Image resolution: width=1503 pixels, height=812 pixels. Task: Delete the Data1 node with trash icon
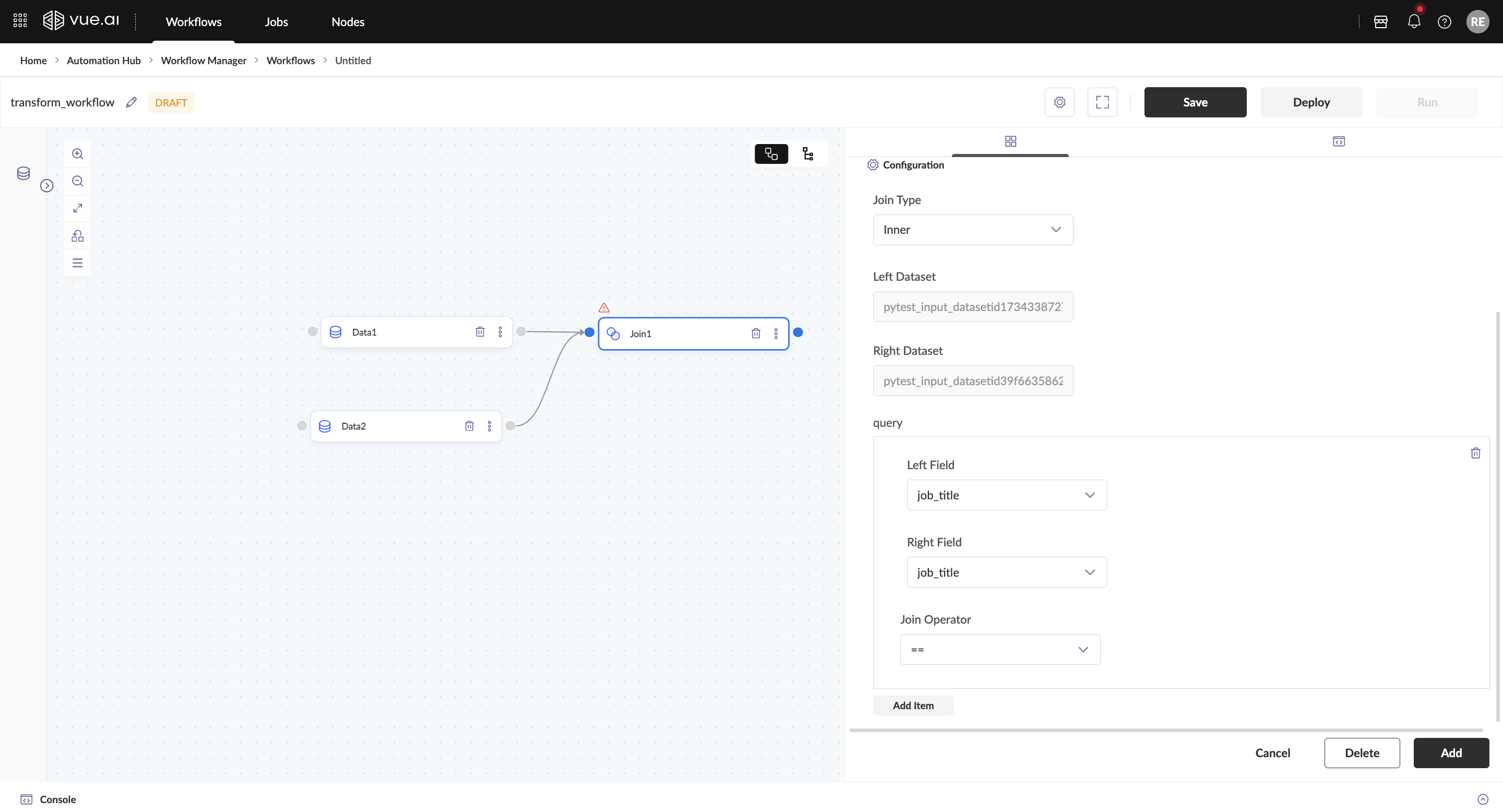pyautogui.click(x=480, y=332)
